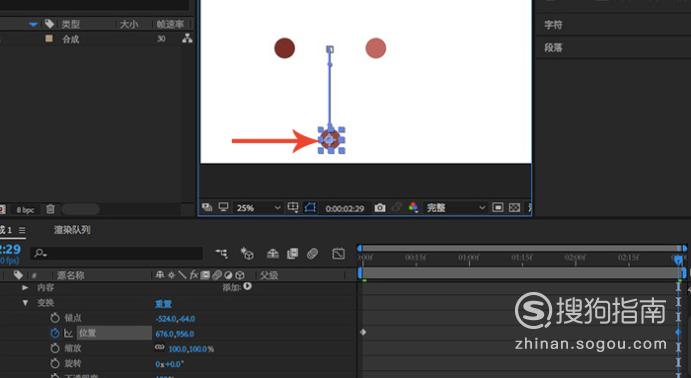Collapse the 变换 property group
The width and height of the screenshot is (691, 378).
(x=25, y=303)
